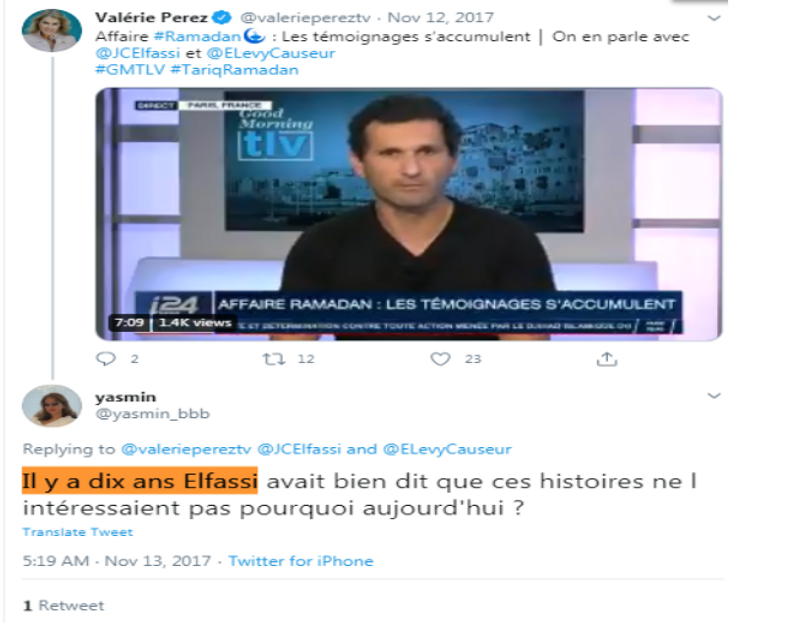Click Translate Tweet link
This screenshot has width=790, height=629.
tap(78, 532)
